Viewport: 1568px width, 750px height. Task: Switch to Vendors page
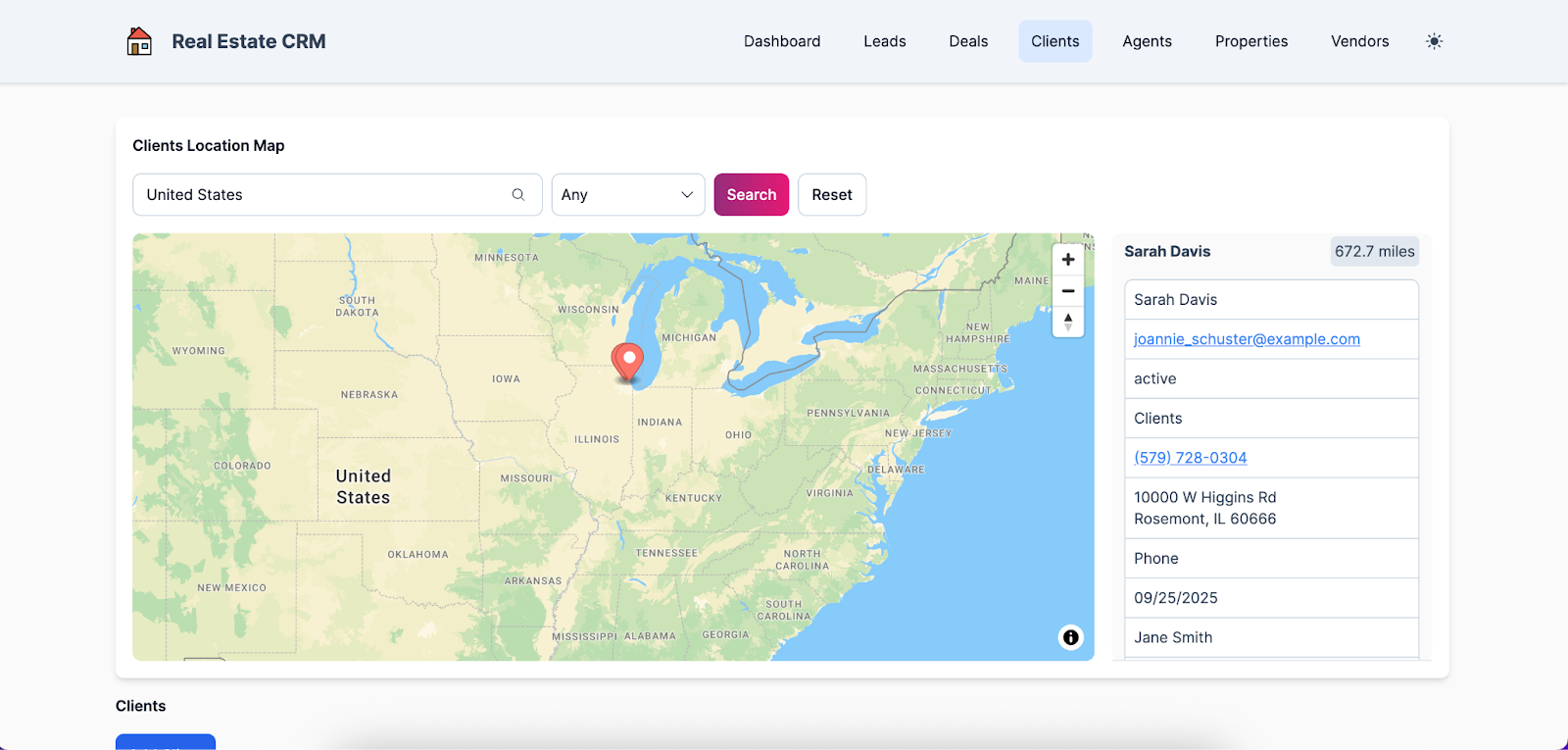pyautogui.click(x=1359, y=41)
